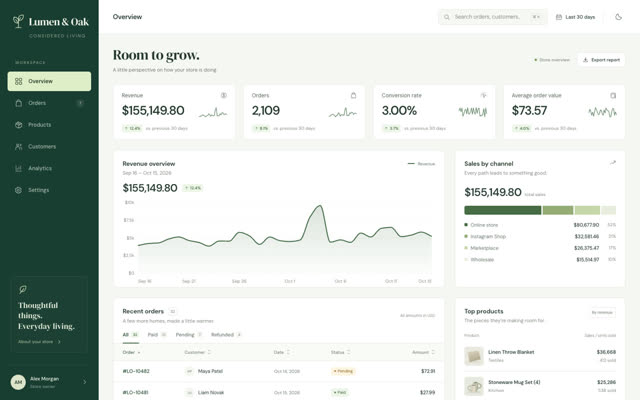Click the Average order value card icon
640x400 pixels.
pos(613,96)
